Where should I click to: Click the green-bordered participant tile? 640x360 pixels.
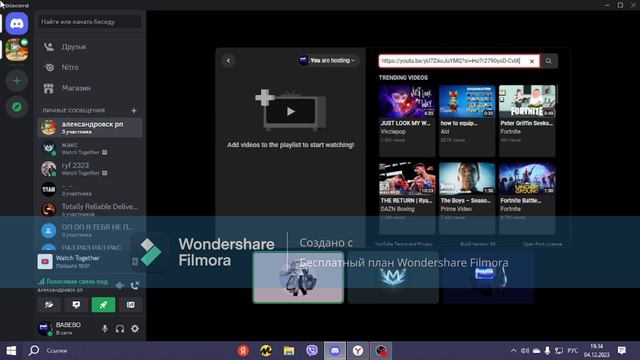298,278
